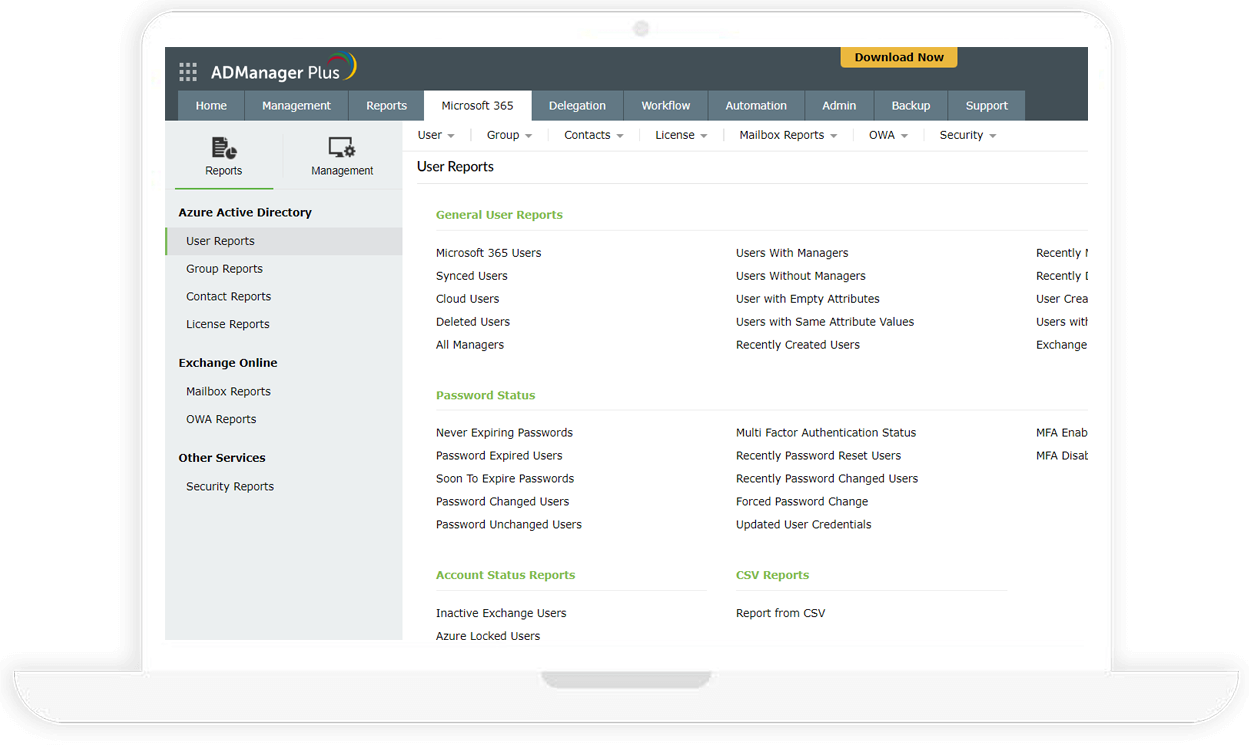The height and width of the screenshot is (746, 1249).
Task: Open the Azure Locked Users report
Action: (488, 636)
